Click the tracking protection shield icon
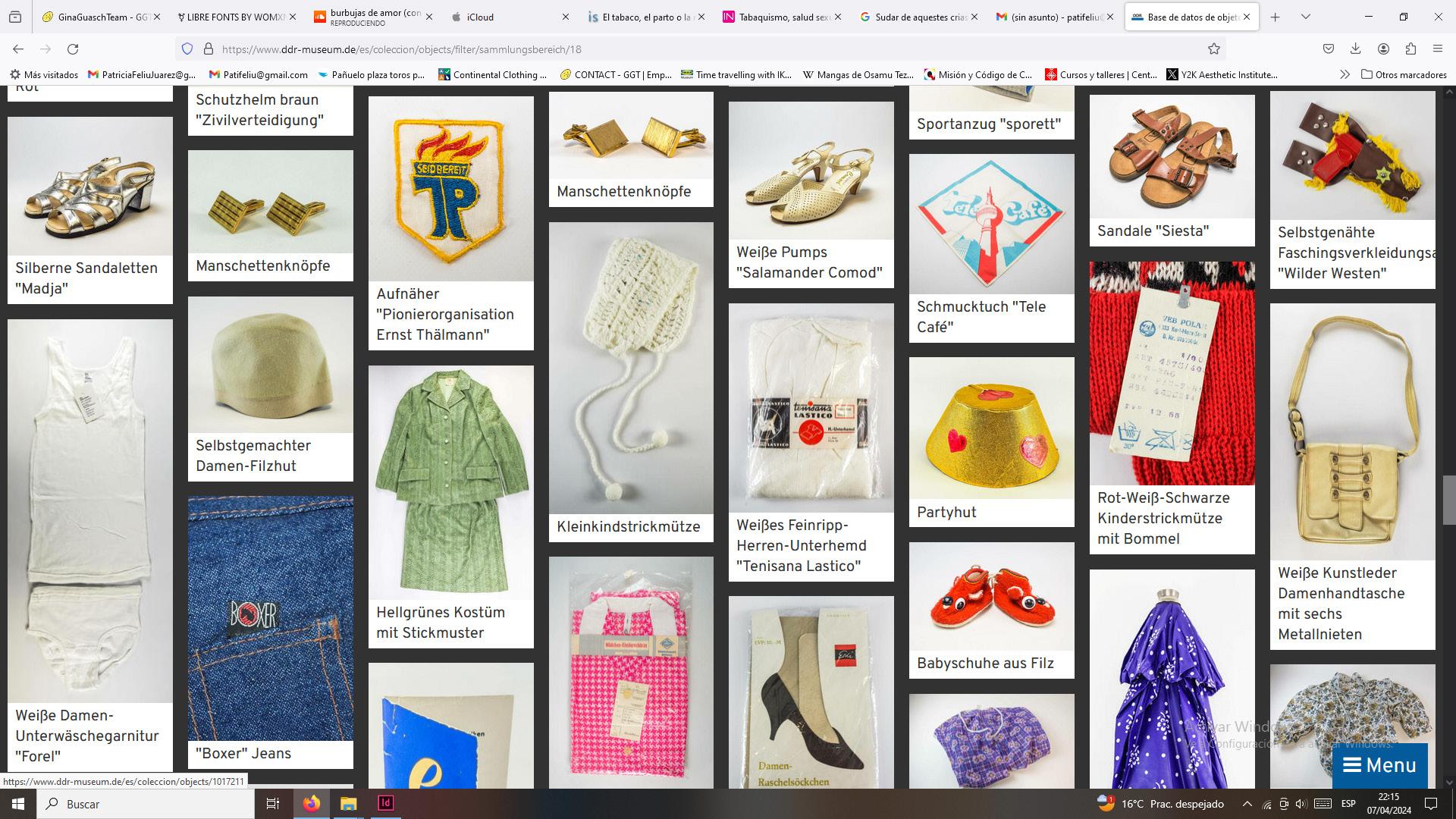 coord(187,49)
